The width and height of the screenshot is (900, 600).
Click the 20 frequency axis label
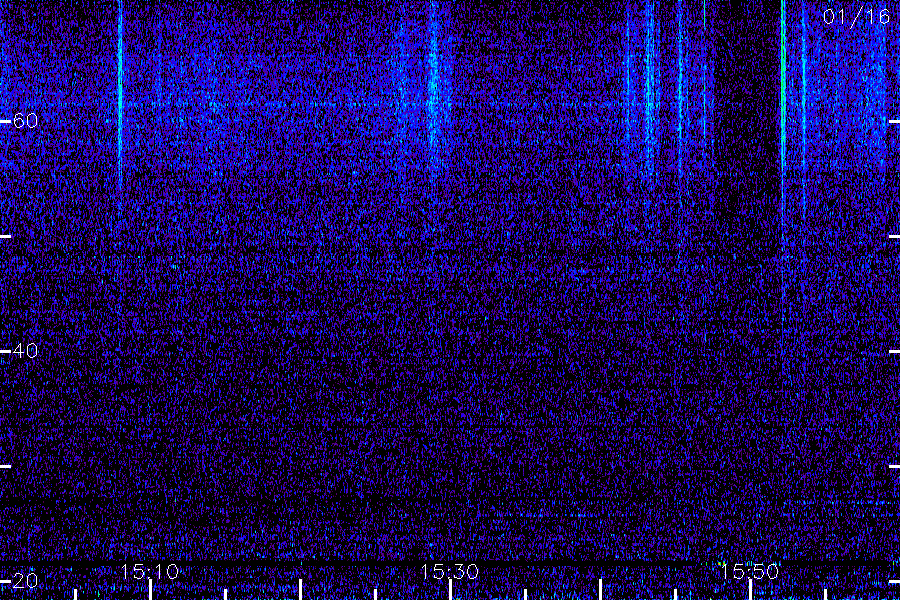pyautogui.click(x=25, y=580)
